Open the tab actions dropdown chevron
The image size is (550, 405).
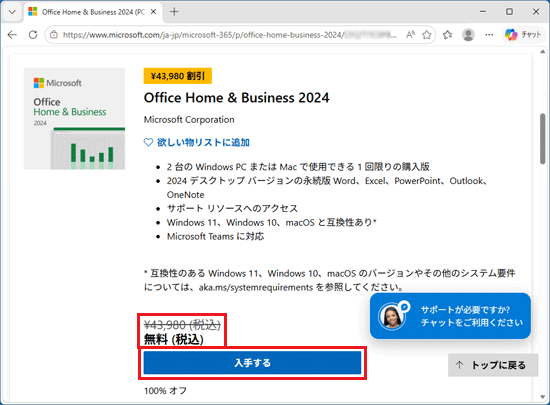[12, 12]
